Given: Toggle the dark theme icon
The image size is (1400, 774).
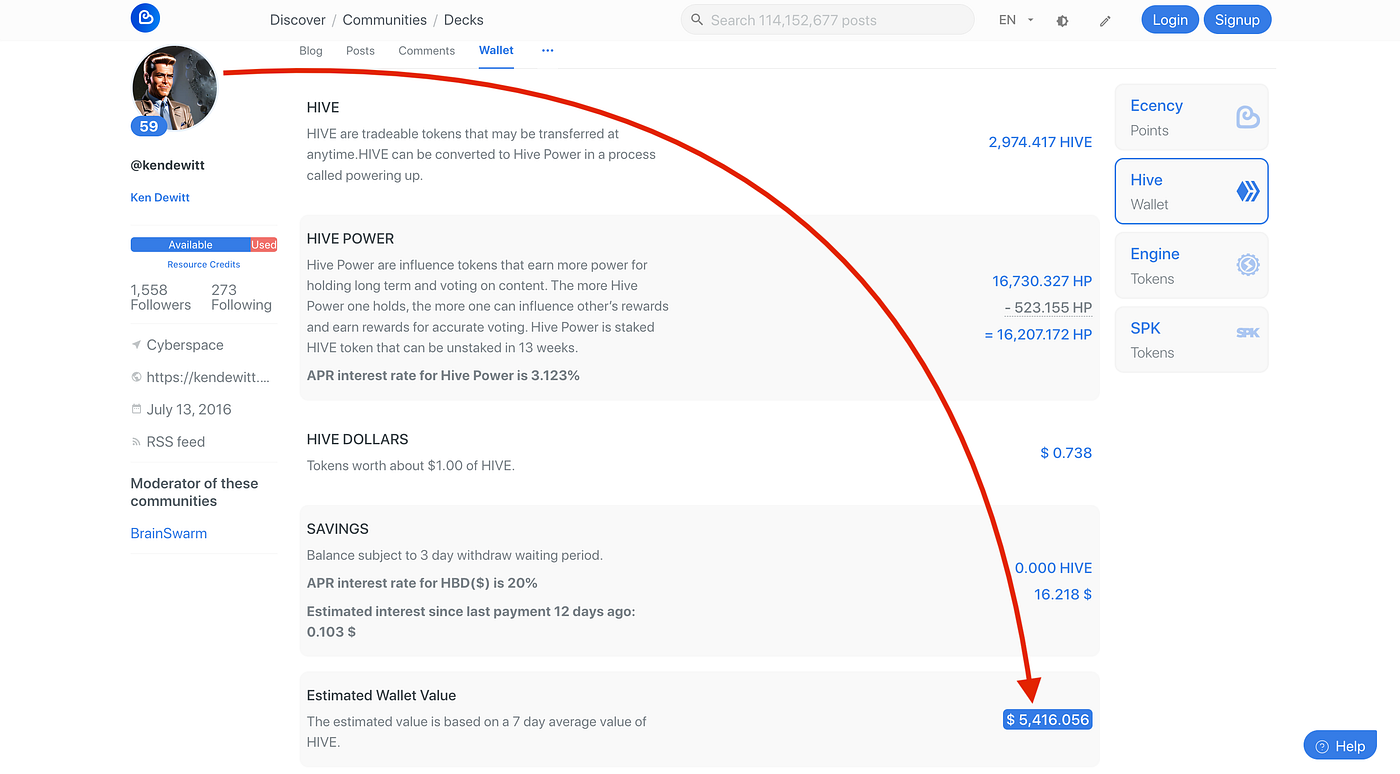Looking at the screenshot, I should (1062, 20).
